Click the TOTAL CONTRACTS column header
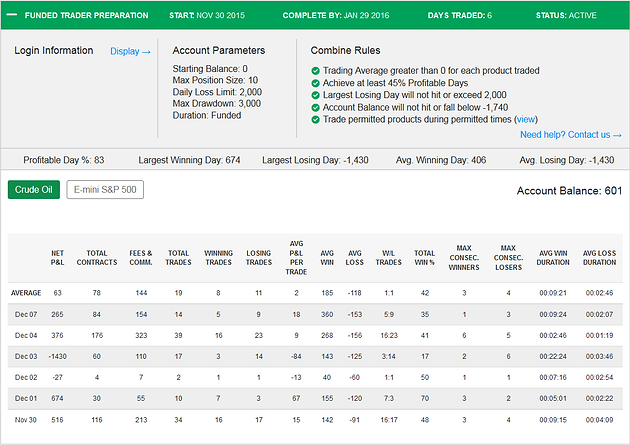630x445 pixels. coord(97,258)
